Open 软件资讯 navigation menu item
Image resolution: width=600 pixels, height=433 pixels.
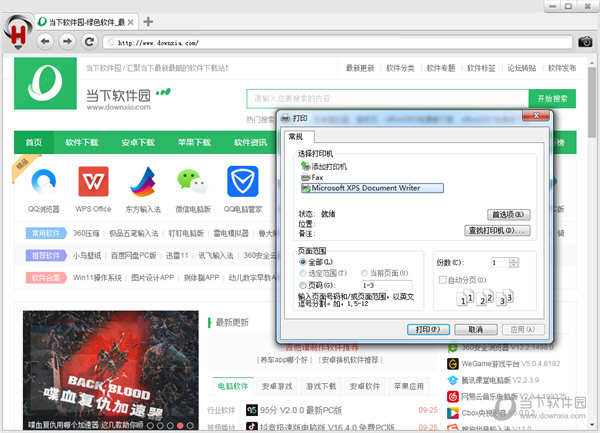[x=250, y=142]
